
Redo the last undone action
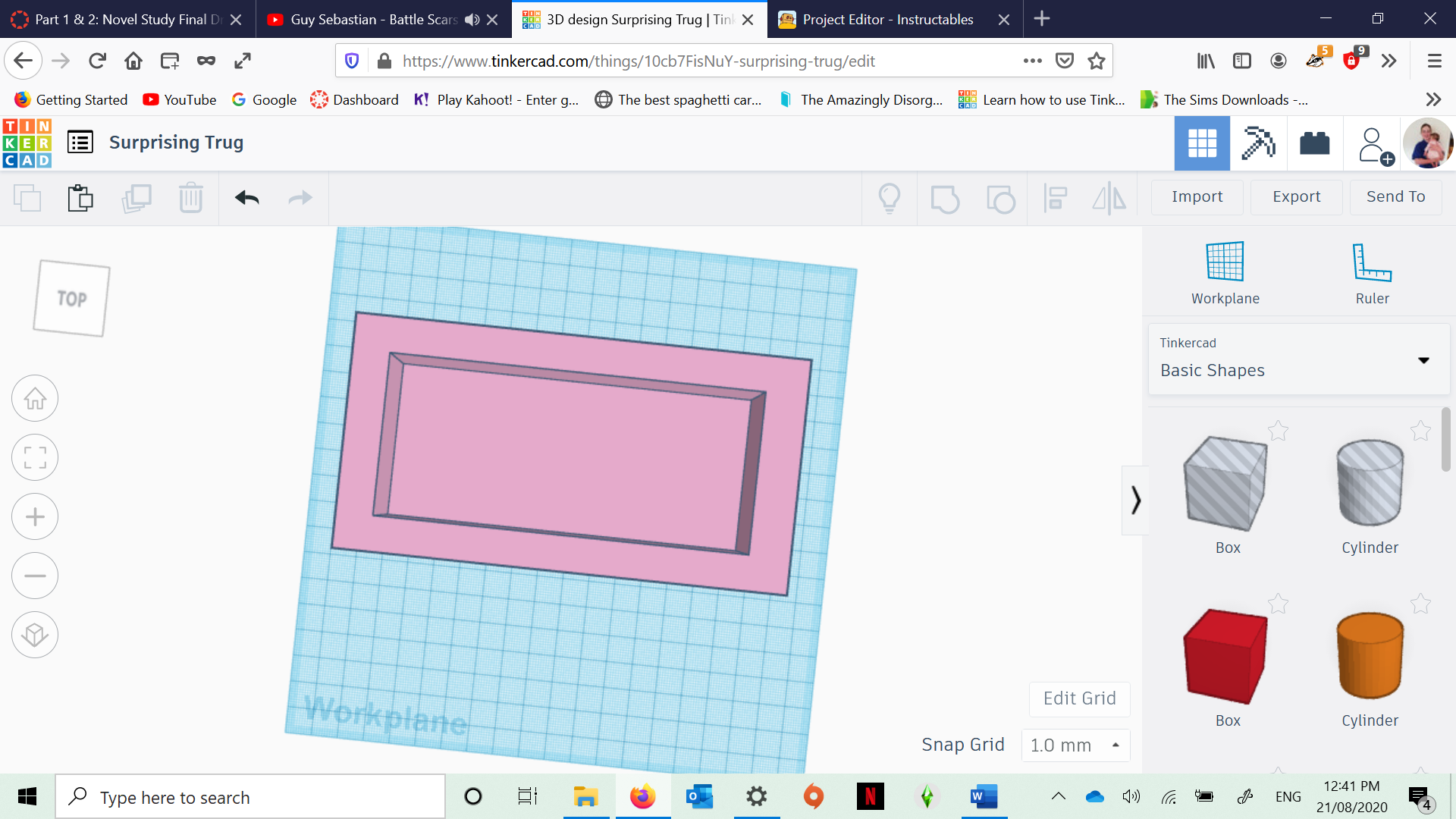300,199
